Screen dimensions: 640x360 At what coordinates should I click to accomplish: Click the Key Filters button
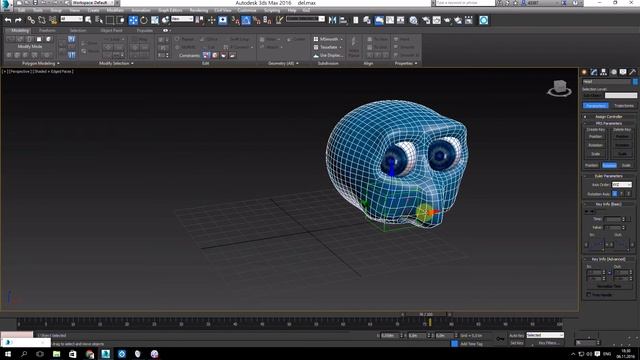pyautogui.click(x=548, y=343)
